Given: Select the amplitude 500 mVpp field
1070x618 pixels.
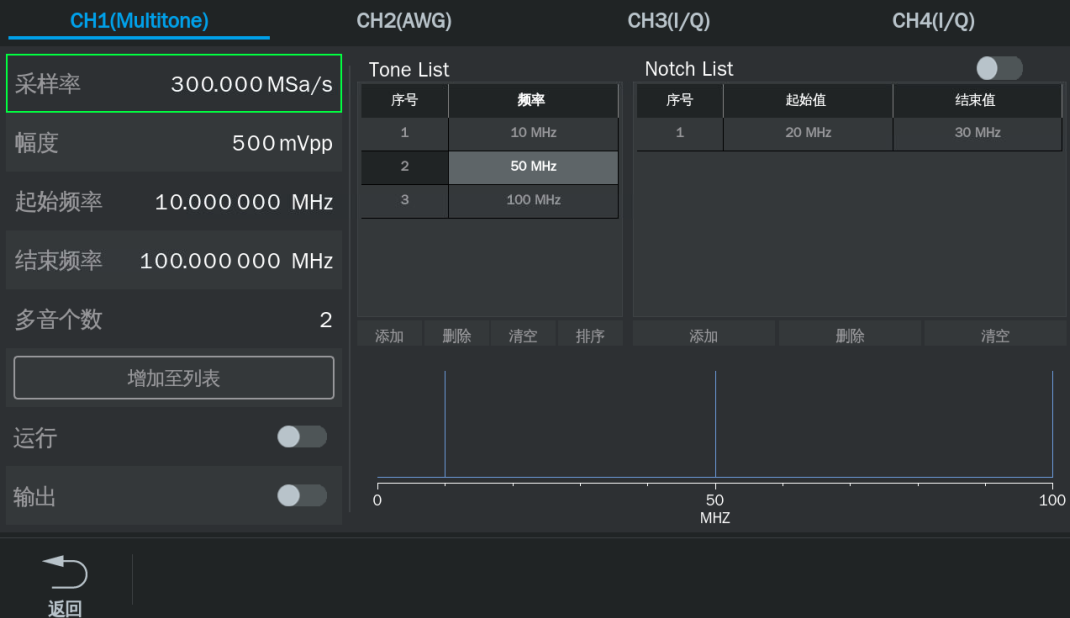Looking at the screenshot, I should pos(174,143).
